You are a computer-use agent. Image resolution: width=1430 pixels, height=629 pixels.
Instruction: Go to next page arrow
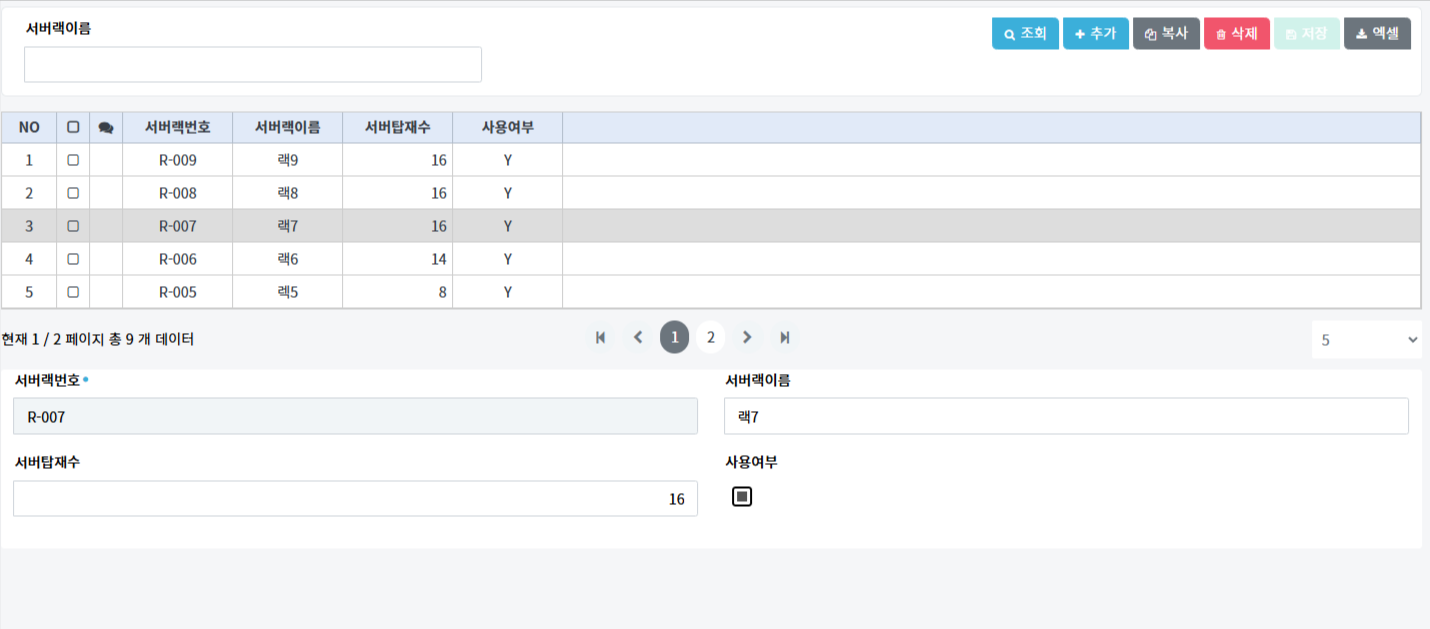pos(747,337)
